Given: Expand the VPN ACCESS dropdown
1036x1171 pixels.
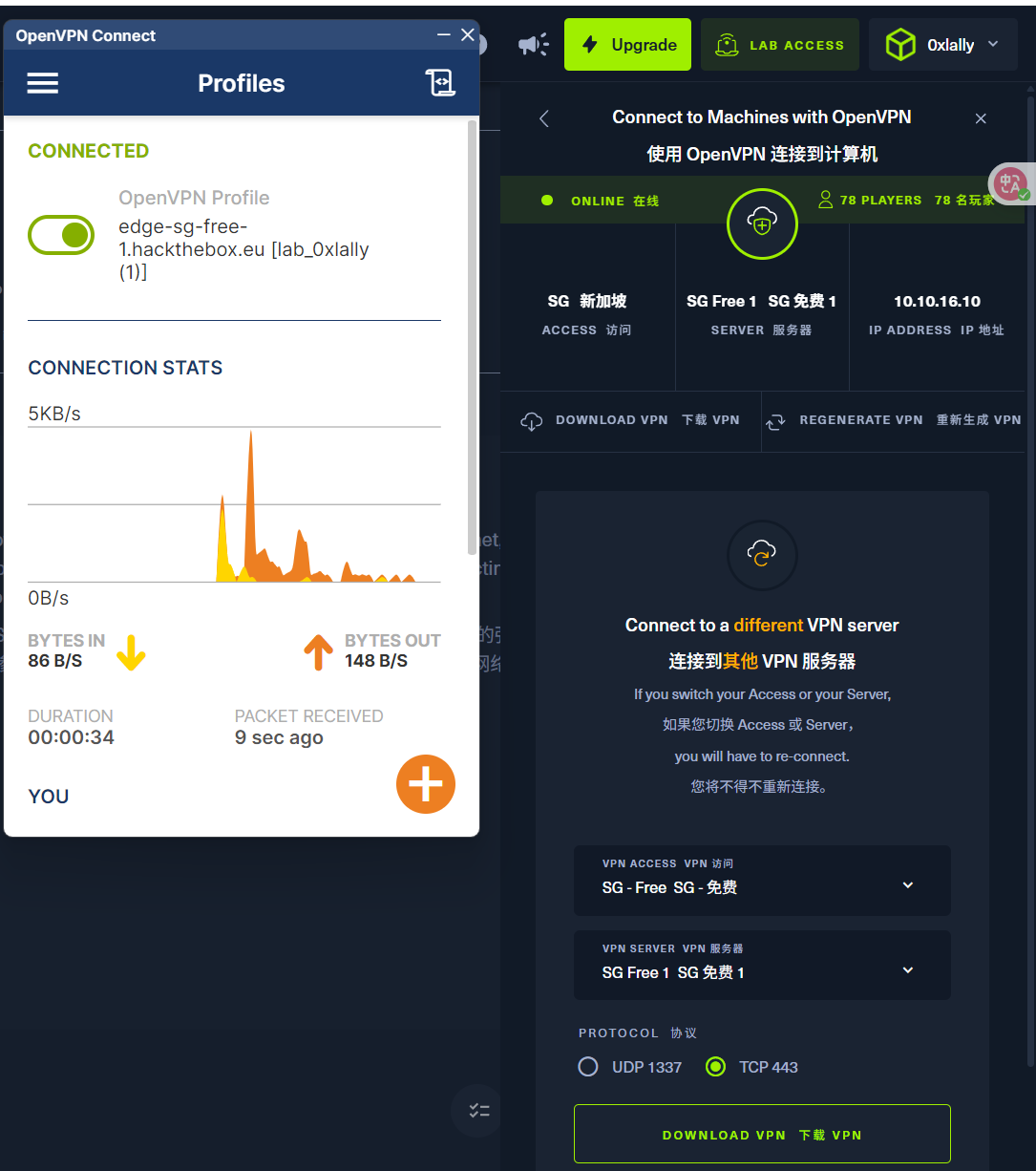Looking at the screenshot, I should point(762,880).
